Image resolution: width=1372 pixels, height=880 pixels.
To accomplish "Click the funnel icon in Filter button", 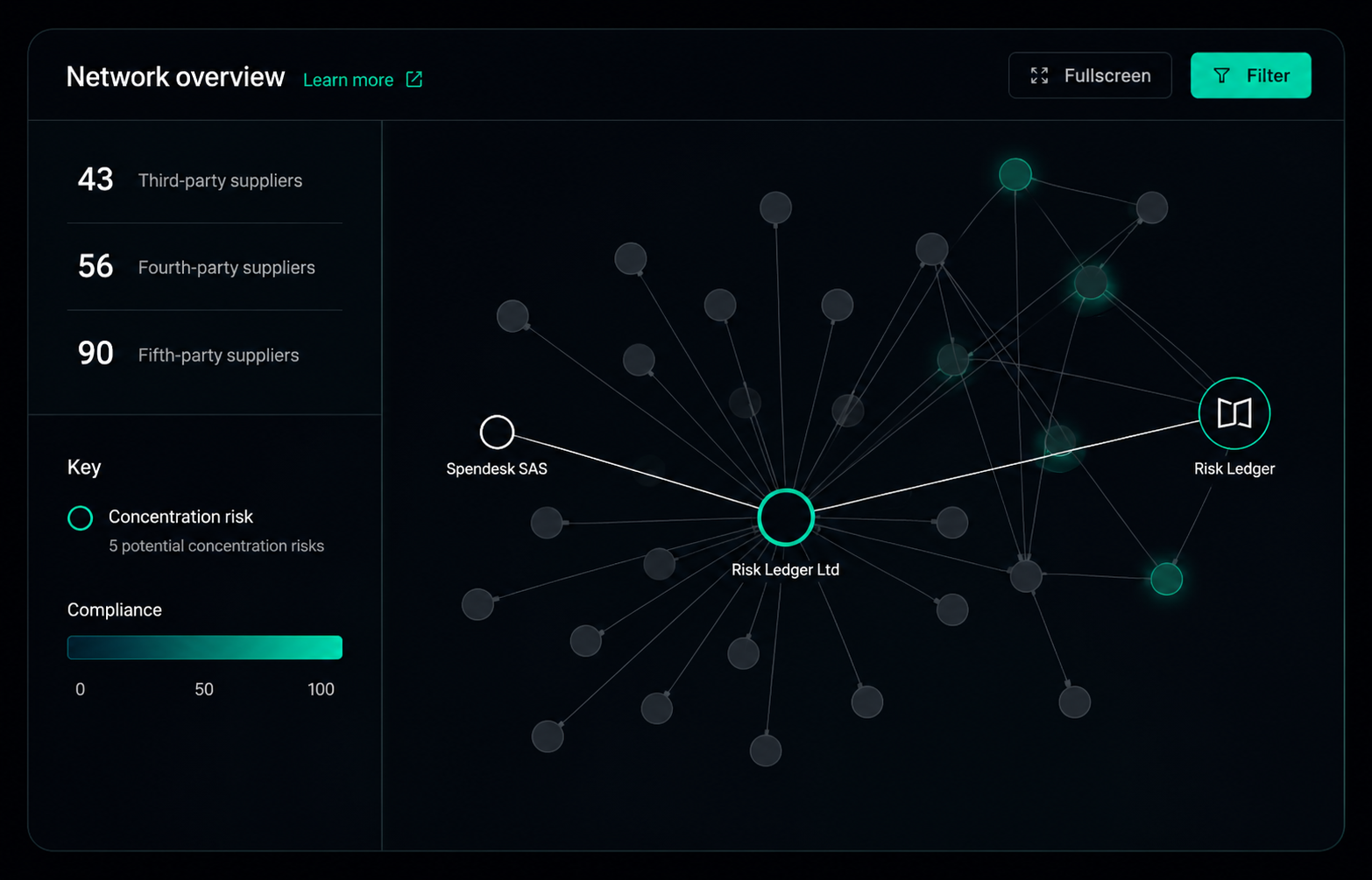I will pos(1221,75).
